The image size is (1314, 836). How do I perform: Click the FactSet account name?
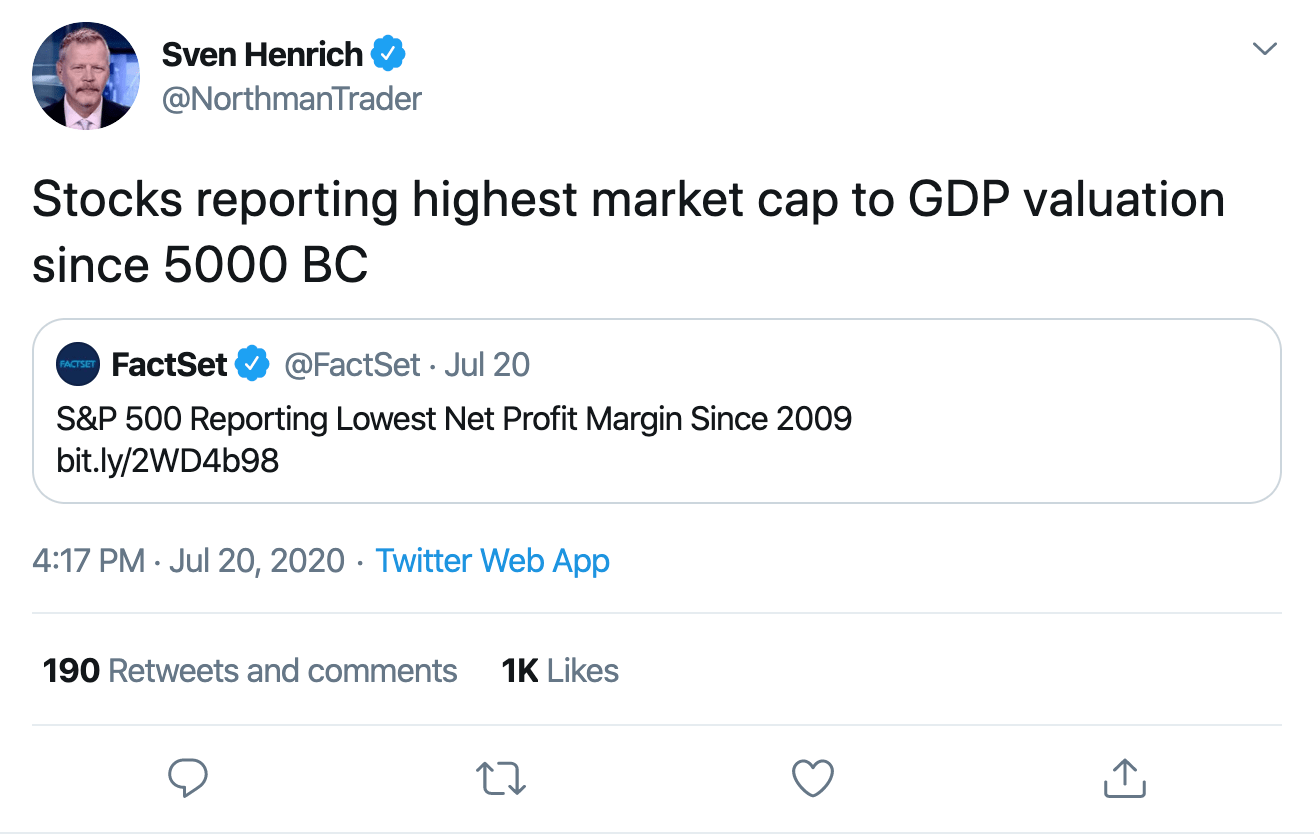pyautogui.click(x=170, y=365)
